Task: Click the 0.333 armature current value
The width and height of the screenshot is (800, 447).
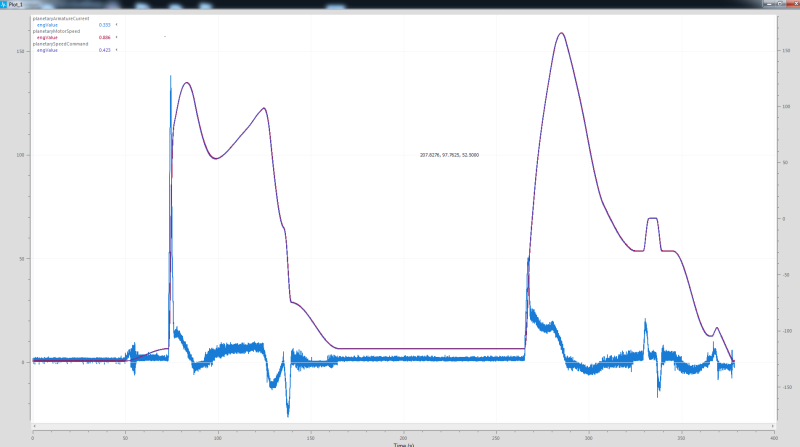Action: (105, 25)
